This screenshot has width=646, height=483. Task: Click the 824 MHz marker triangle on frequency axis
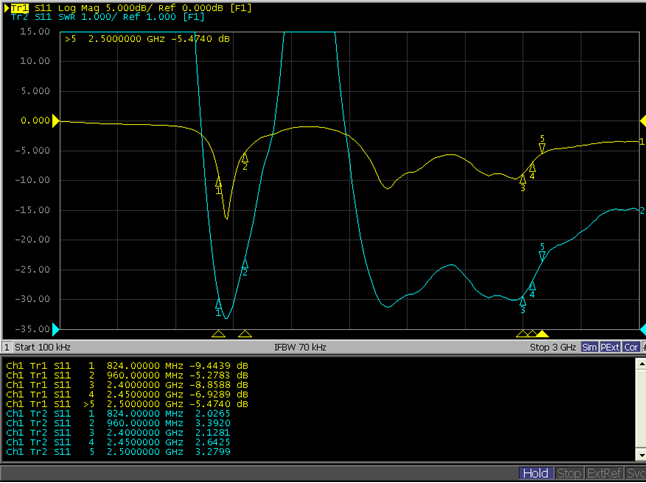click(x=219, y=334)
